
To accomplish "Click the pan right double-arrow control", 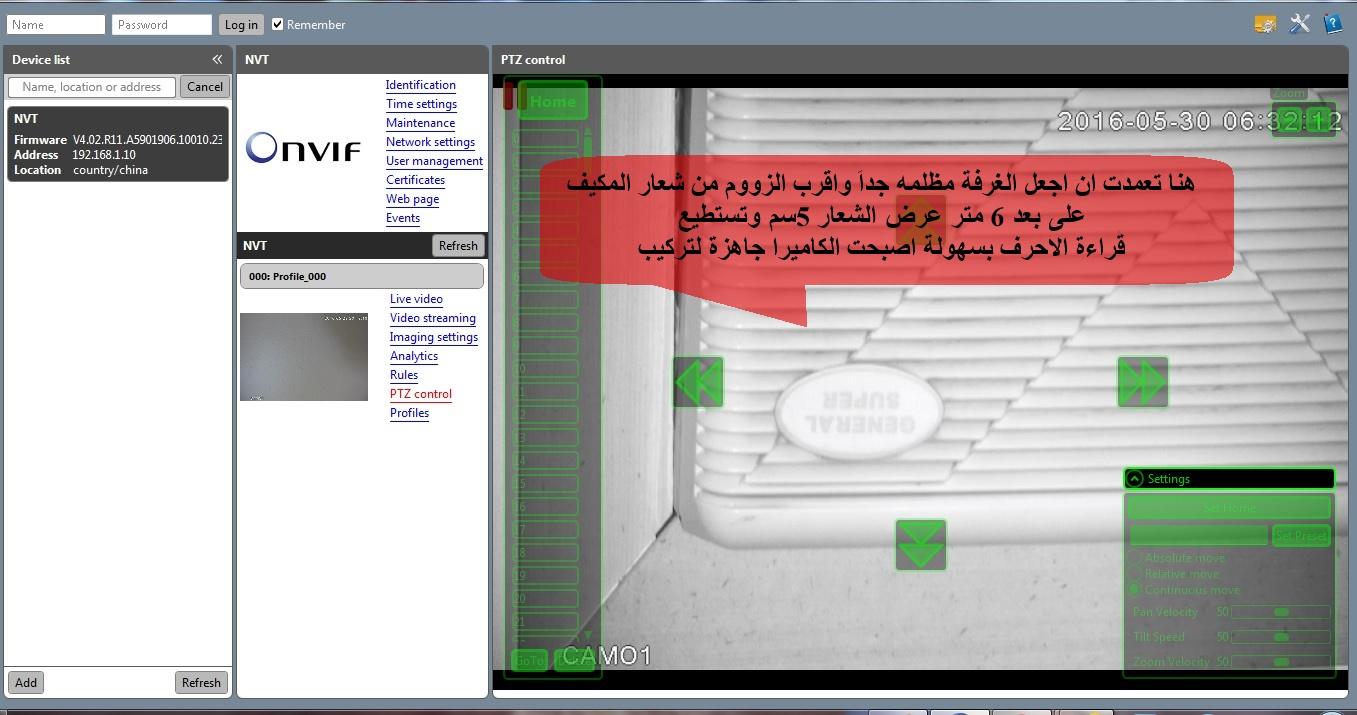I will (1142, 382).
